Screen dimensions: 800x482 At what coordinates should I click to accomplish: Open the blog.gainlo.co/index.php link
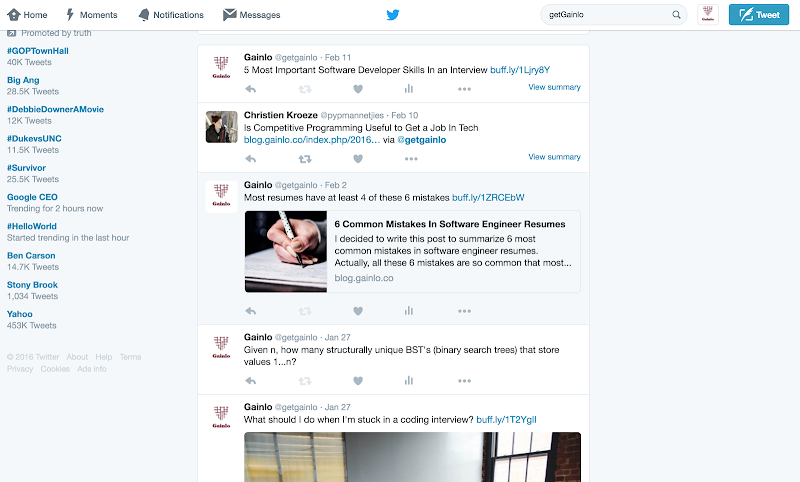pos(312,140)
